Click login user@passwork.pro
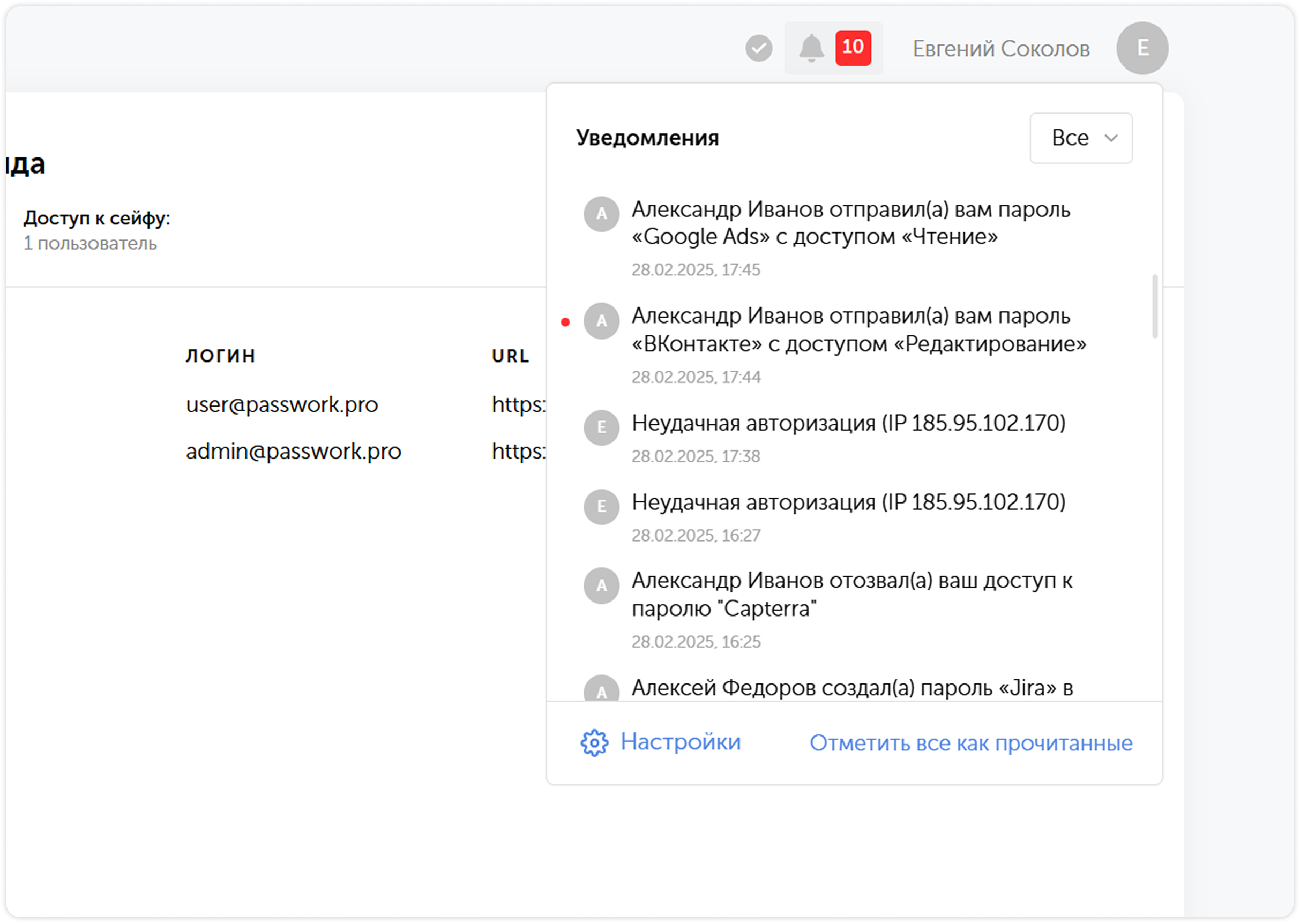Screen dimensions: 1300x924 (x=282, y=404)
